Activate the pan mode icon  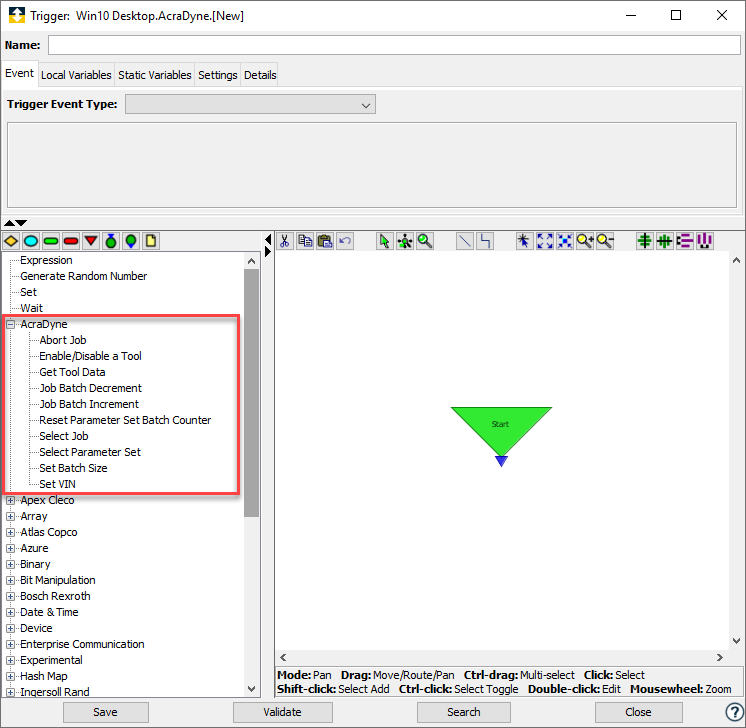click(x=405, y=241)
